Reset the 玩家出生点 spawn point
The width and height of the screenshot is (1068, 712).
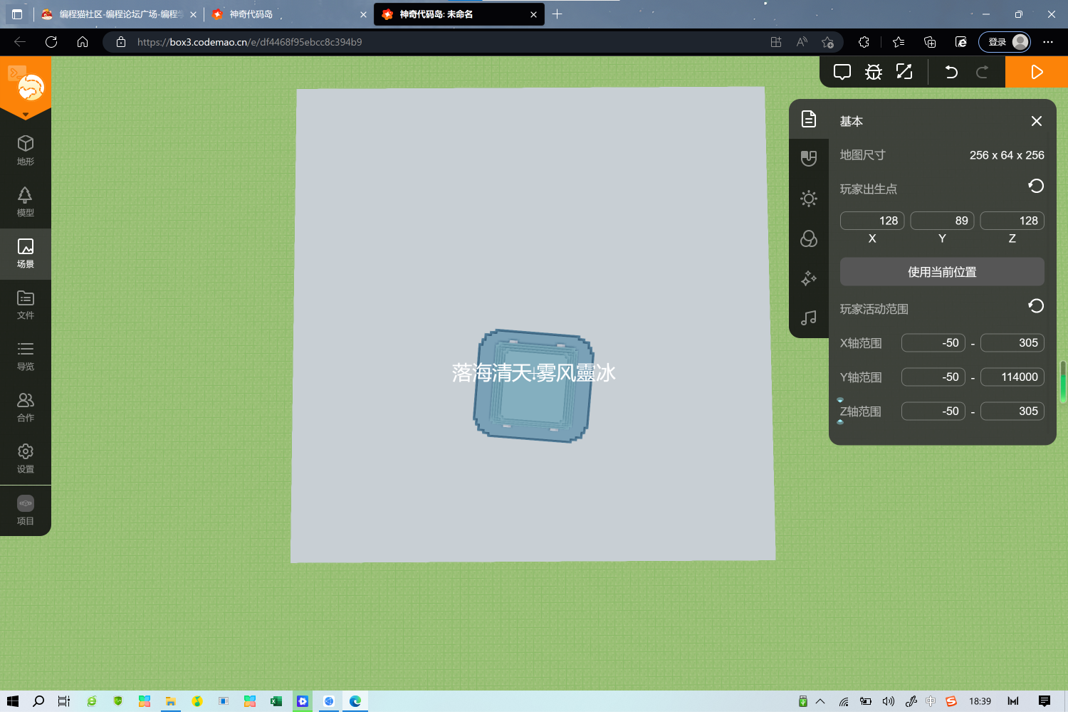click(x=1035, y=187)
